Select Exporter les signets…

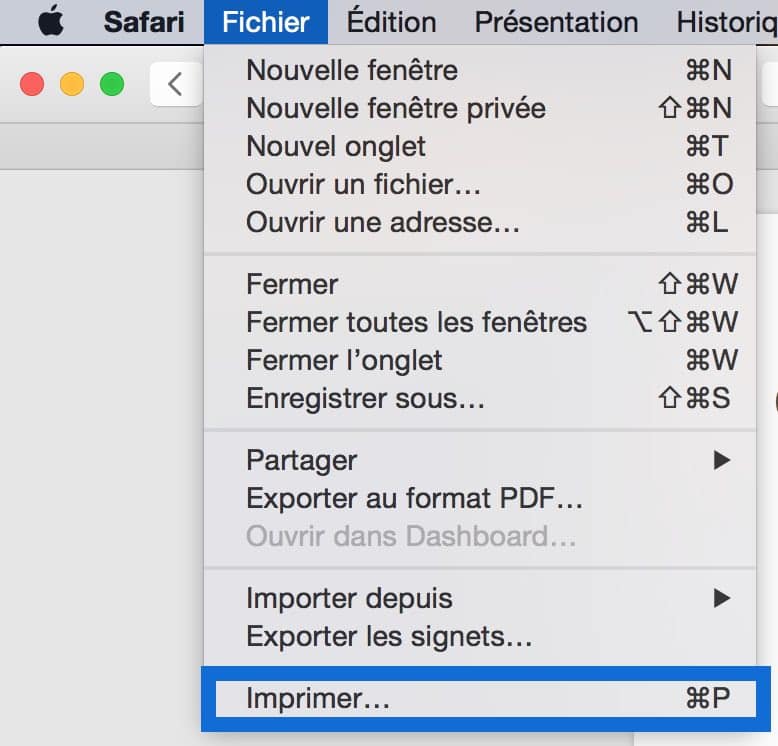(x=480, y=636)
